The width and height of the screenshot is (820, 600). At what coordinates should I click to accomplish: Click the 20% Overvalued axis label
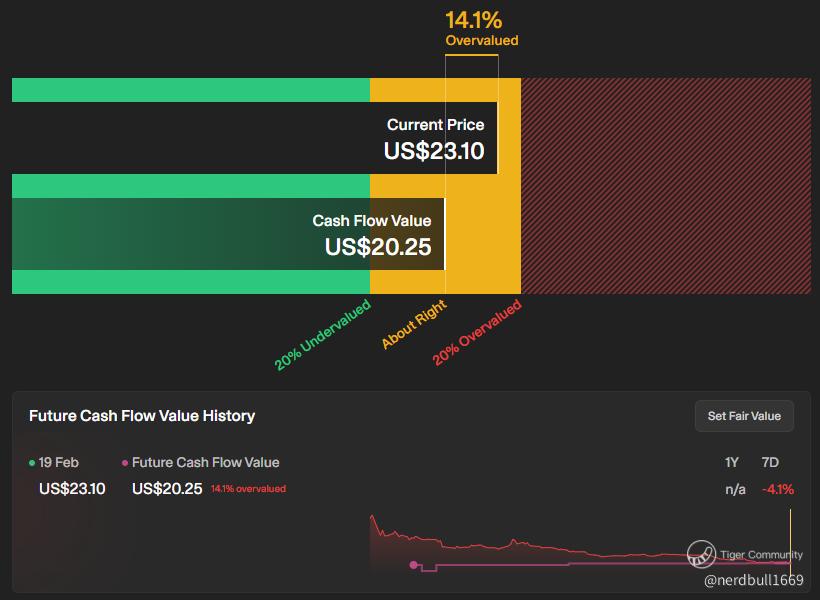click(x=477, y=334)
